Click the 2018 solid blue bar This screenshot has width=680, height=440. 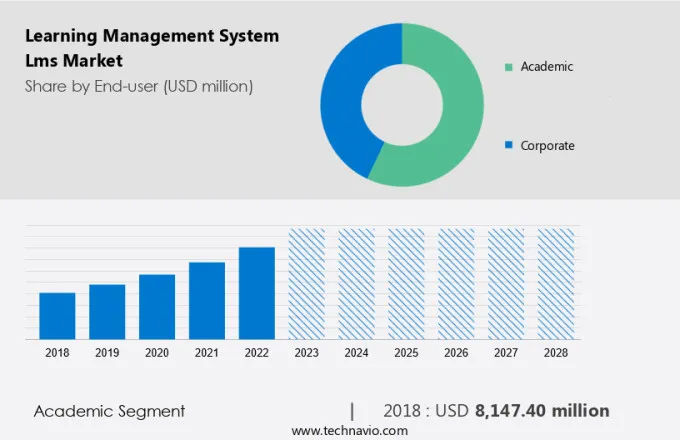click(x=57, y=315)
